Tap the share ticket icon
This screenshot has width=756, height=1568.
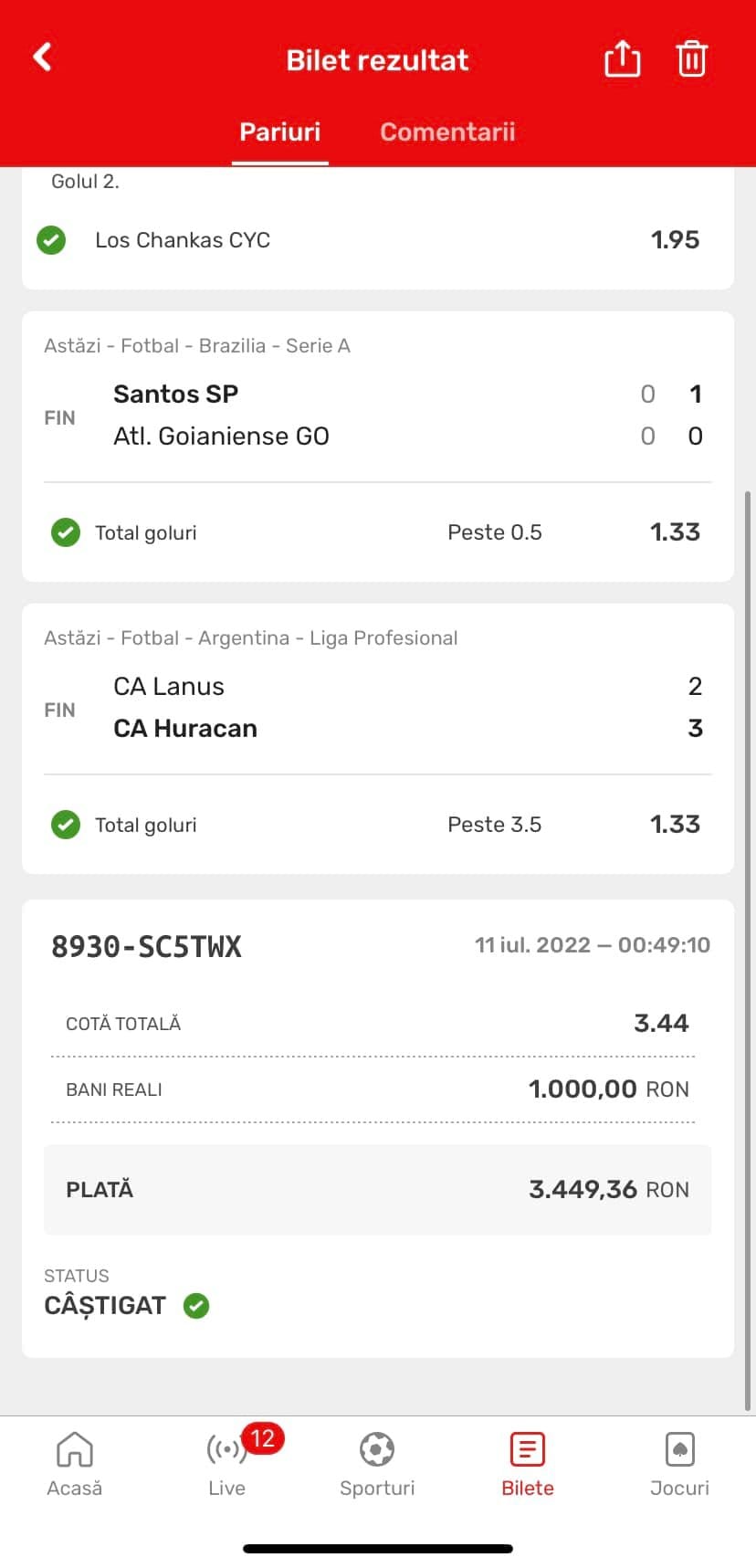pos(622,59)
